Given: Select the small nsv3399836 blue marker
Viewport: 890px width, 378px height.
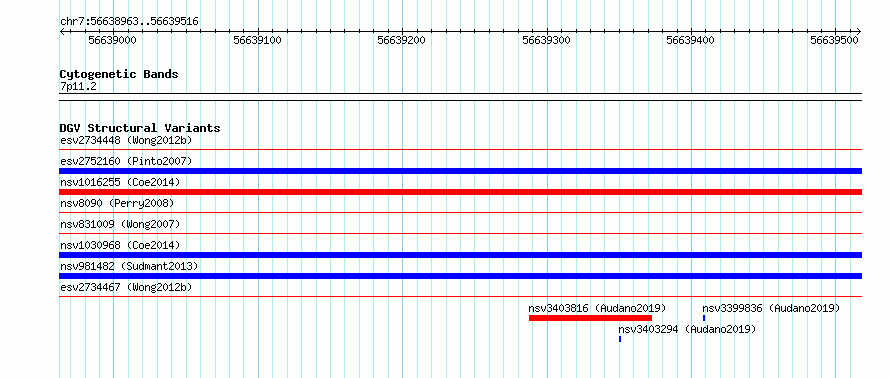Looking at the screenshot, I should click(x=704, y=318).
